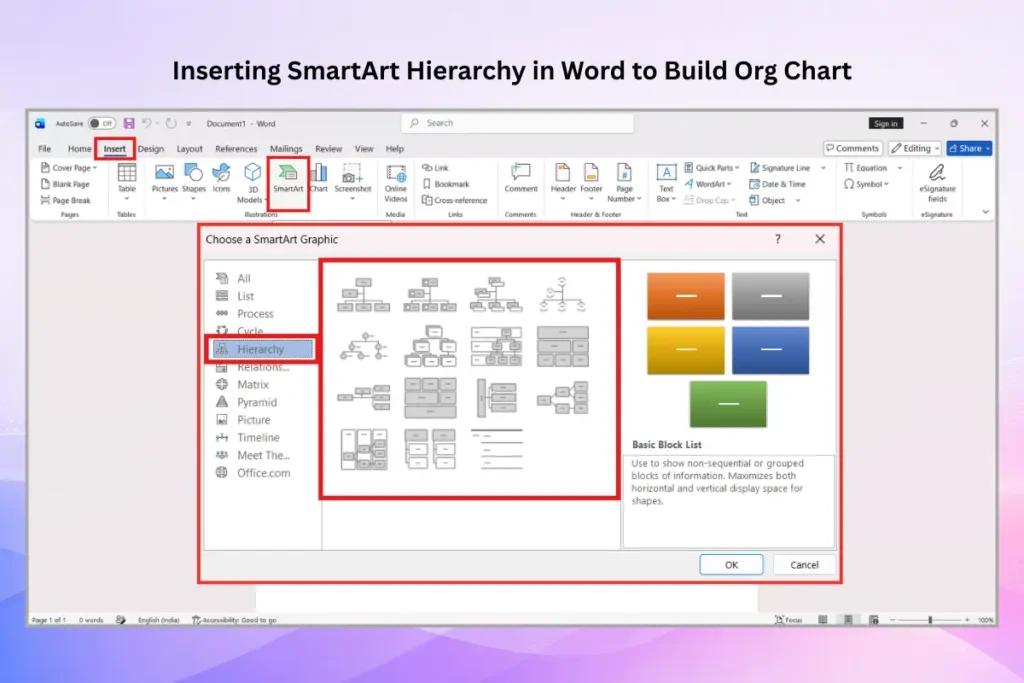The width and height of the screenshot is (1024, 683).
Task: Save the document with the save icon
Action: click(129, 123)
